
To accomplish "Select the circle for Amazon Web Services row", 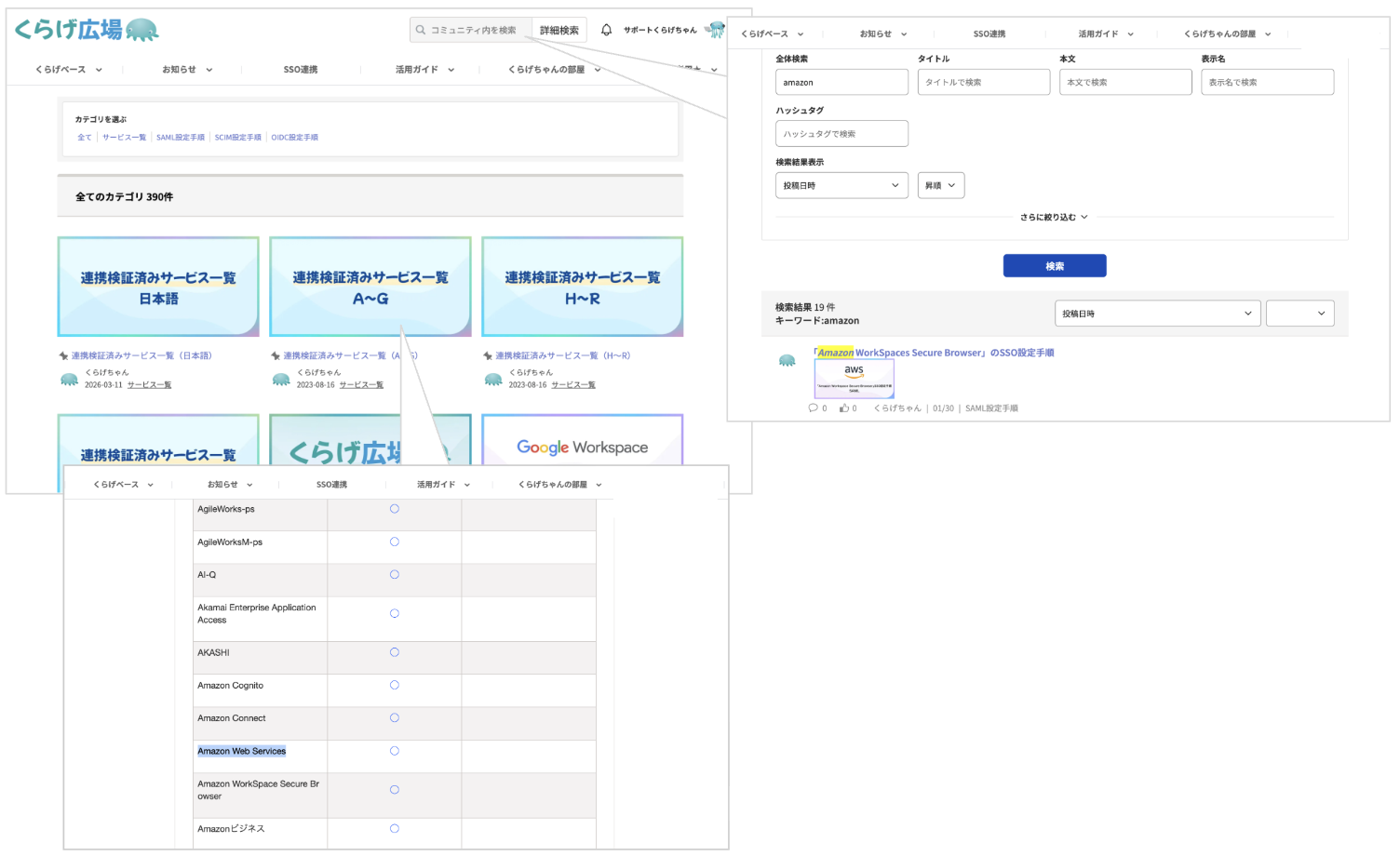I will pos(395,751).
